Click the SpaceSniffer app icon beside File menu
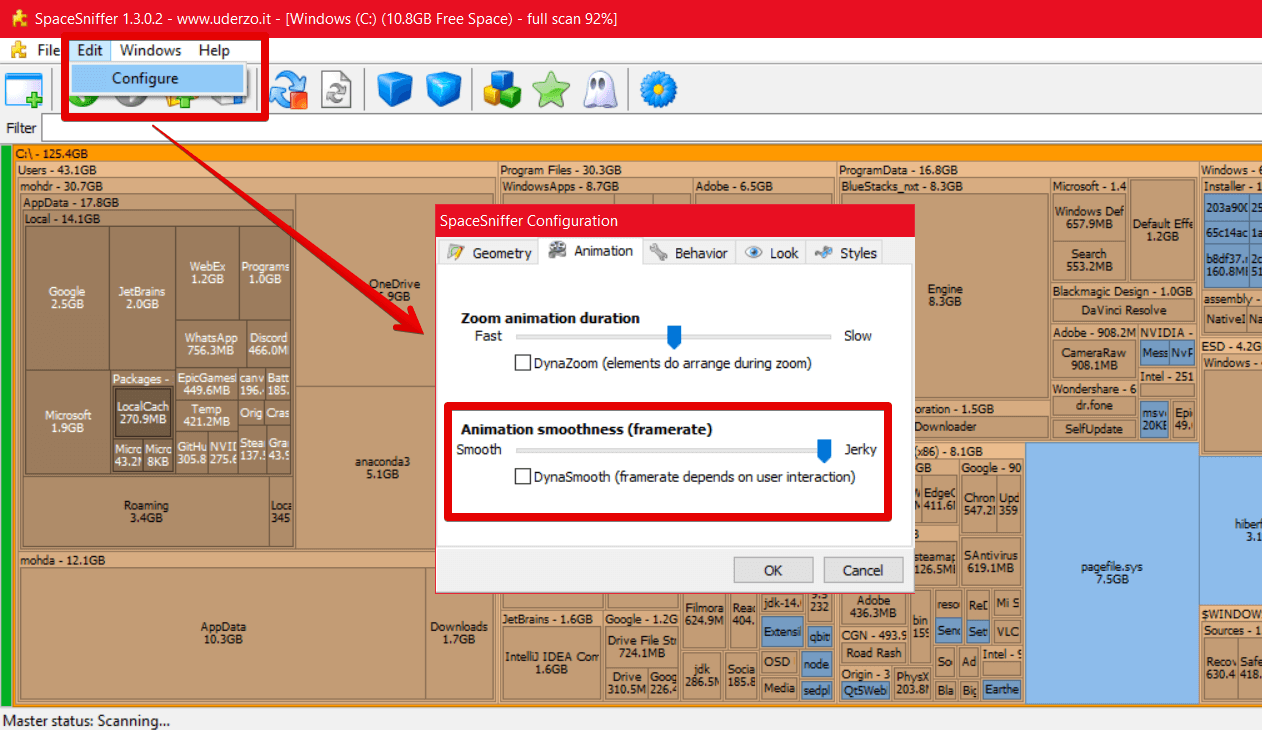 point(18,50)
